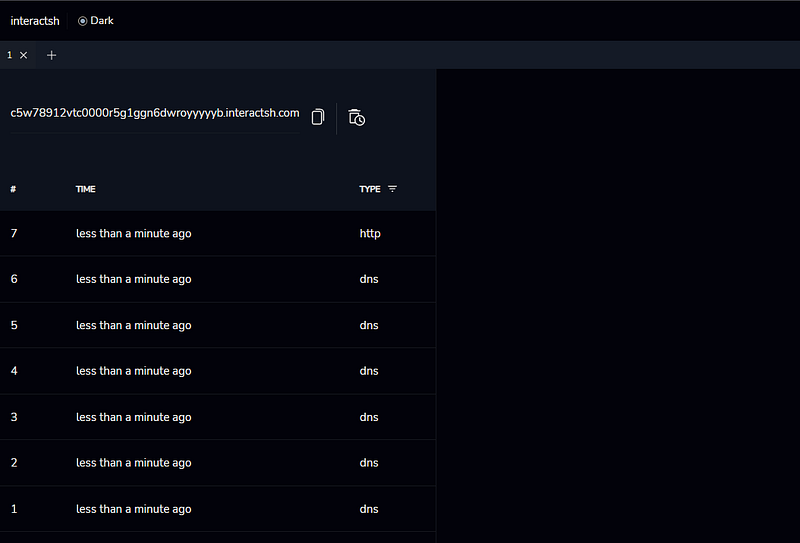Click the TIME column header
The image size is (800, 543).
tap(86, 189)
